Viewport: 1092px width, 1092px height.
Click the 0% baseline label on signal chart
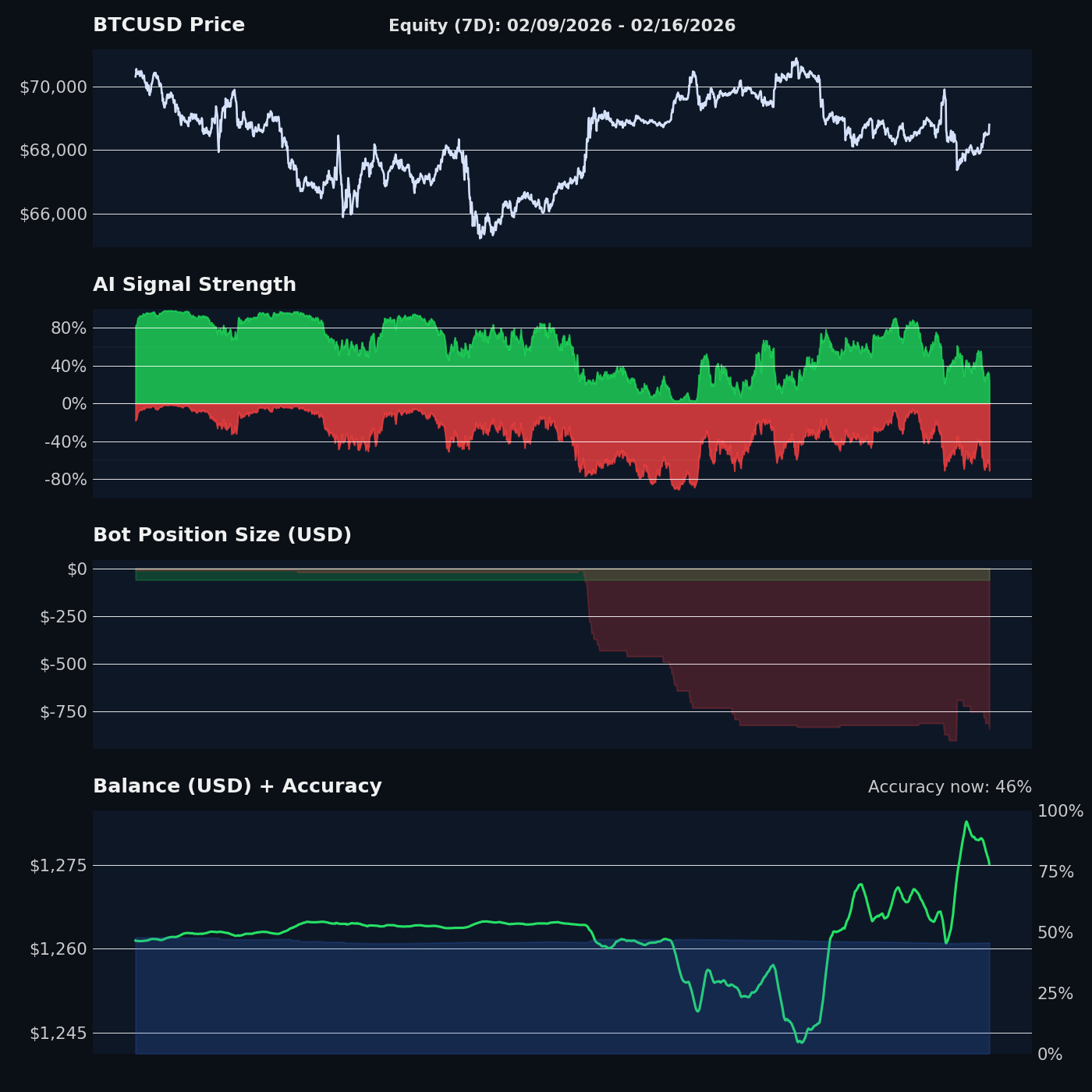(x=73, y=403)
